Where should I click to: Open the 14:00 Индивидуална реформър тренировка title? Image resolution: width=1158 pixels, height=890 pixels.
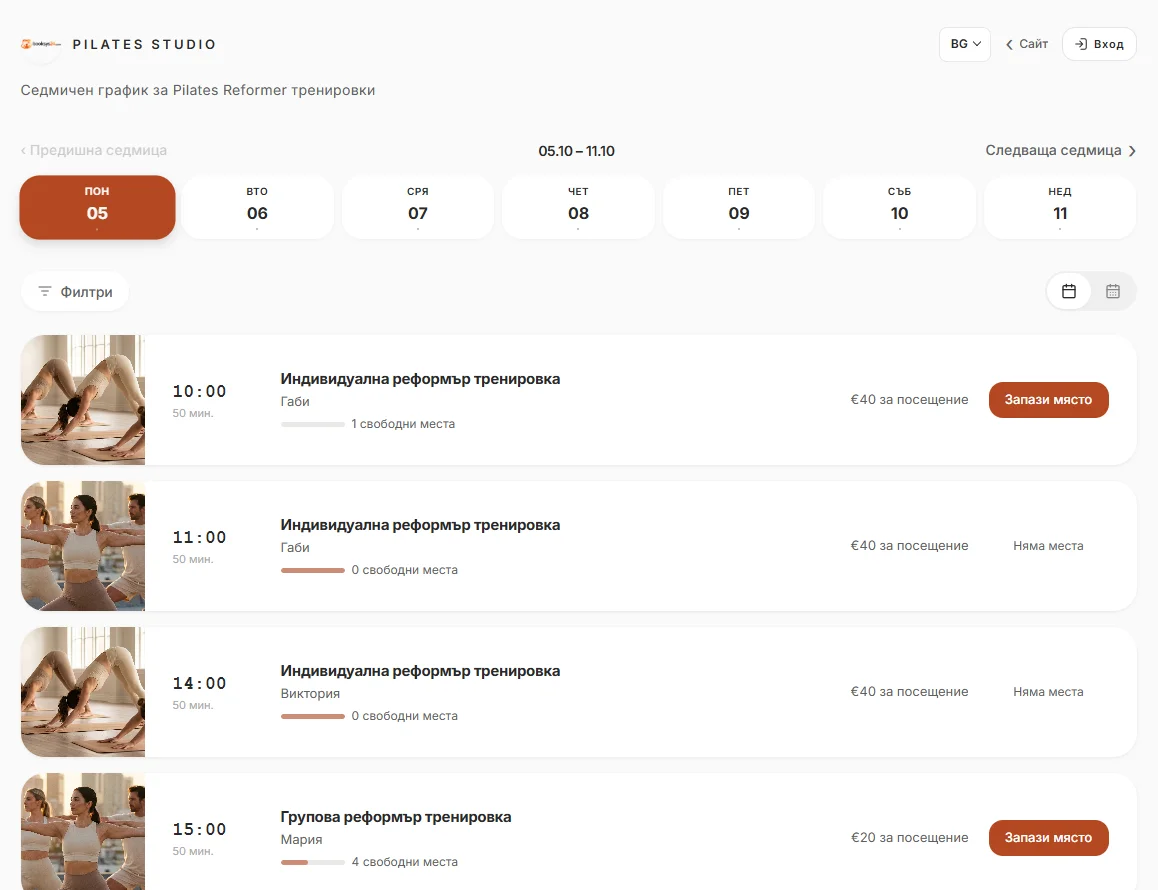click(x=420, y=671)
